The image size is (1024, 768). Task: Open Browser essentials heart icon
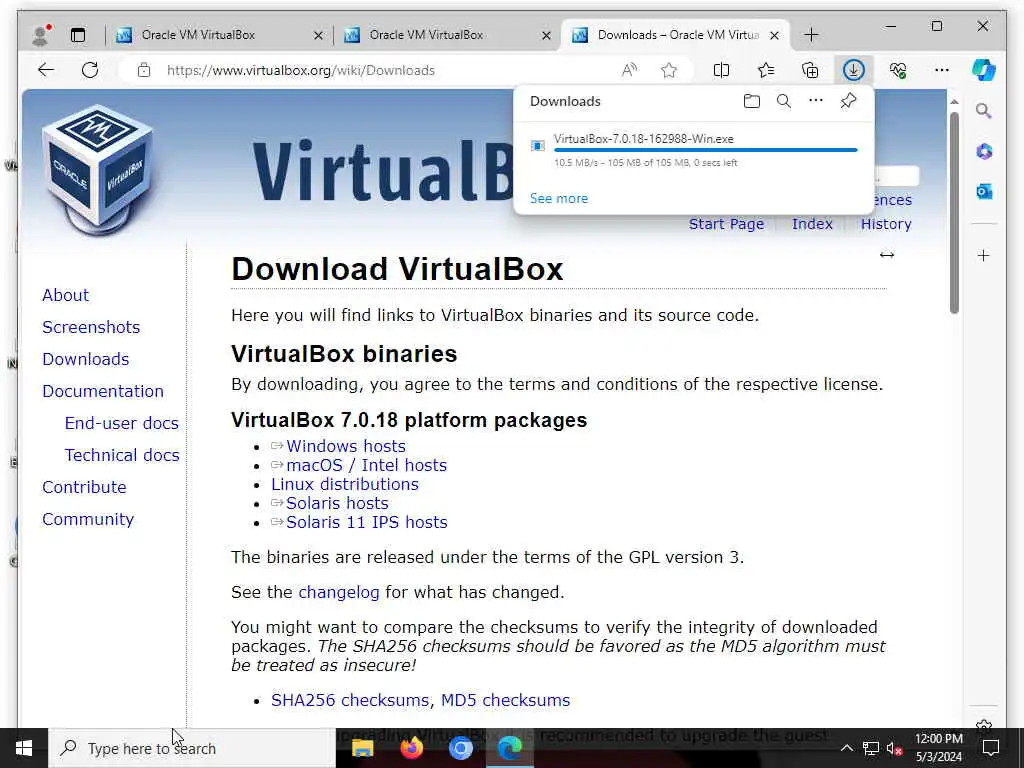pos(898,70)
